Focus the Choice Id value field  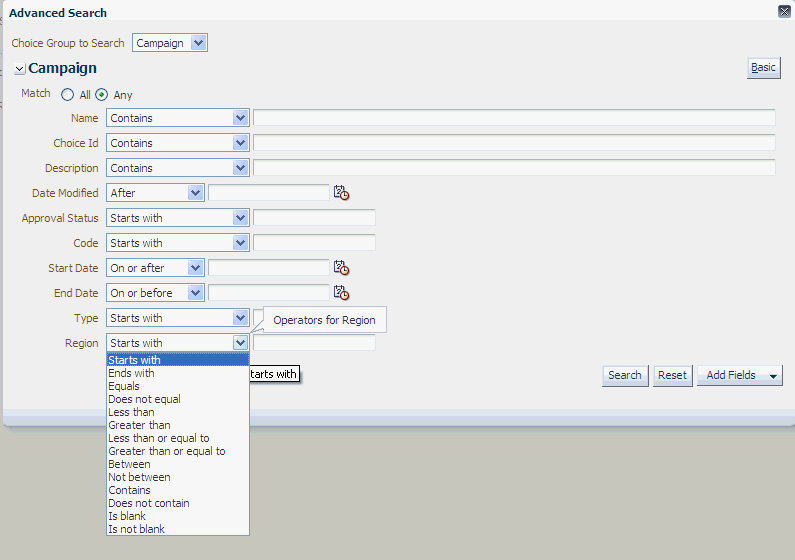pyautogui.click(x=514, y=143)
